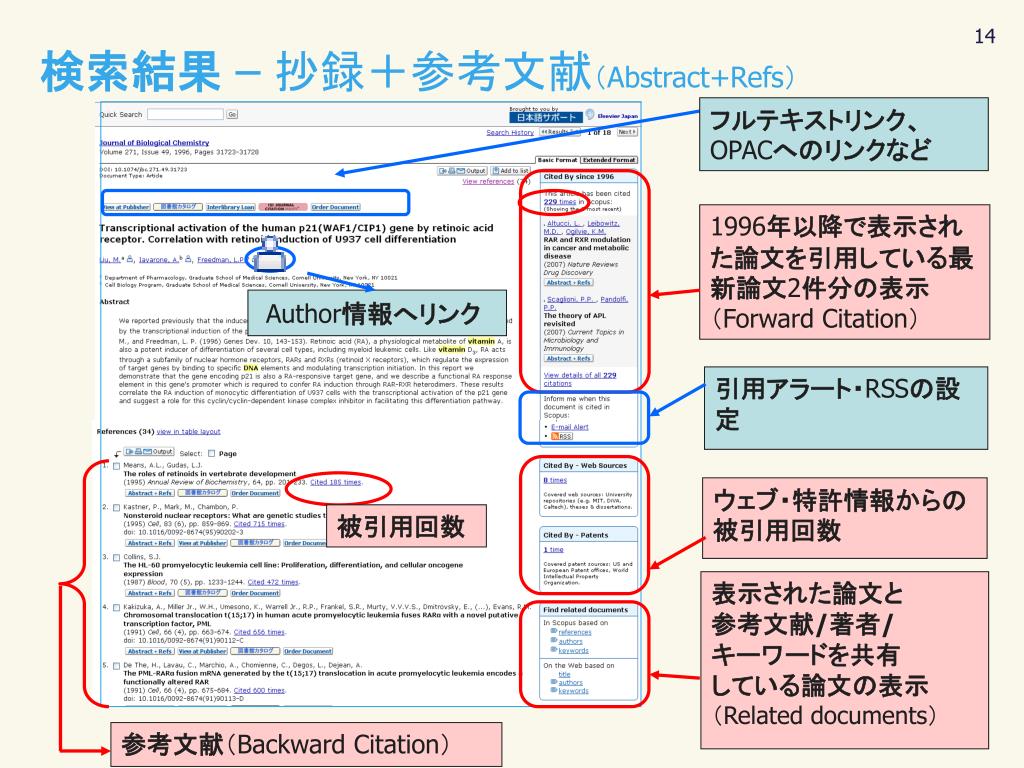Open view in table layout link
Viewport: 1024px width, 768px height.
(x=188, y=432)
